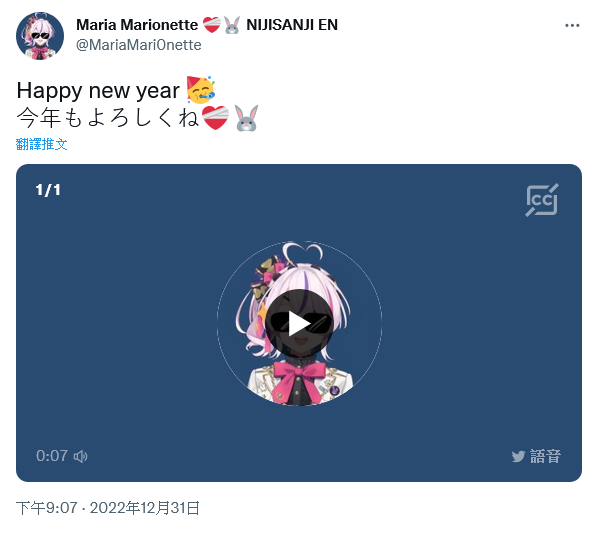Open Maria Marionette's profile avatar
This screenshot has width=598, height=534.
[40, 36]
